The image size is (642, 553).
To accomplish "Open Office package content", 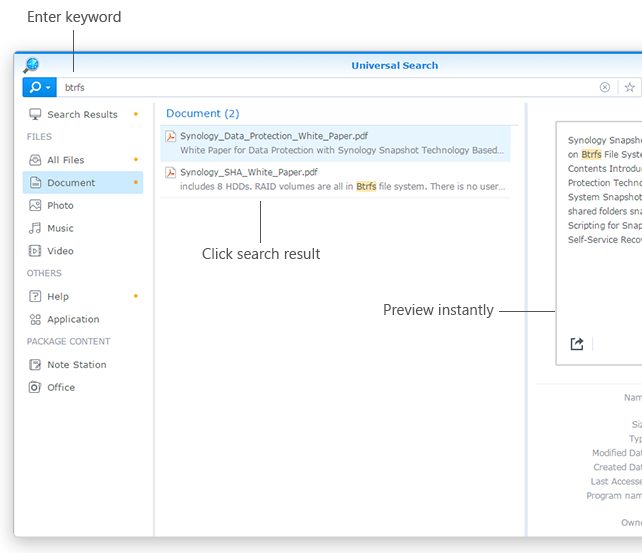I will tap(83, 387).
